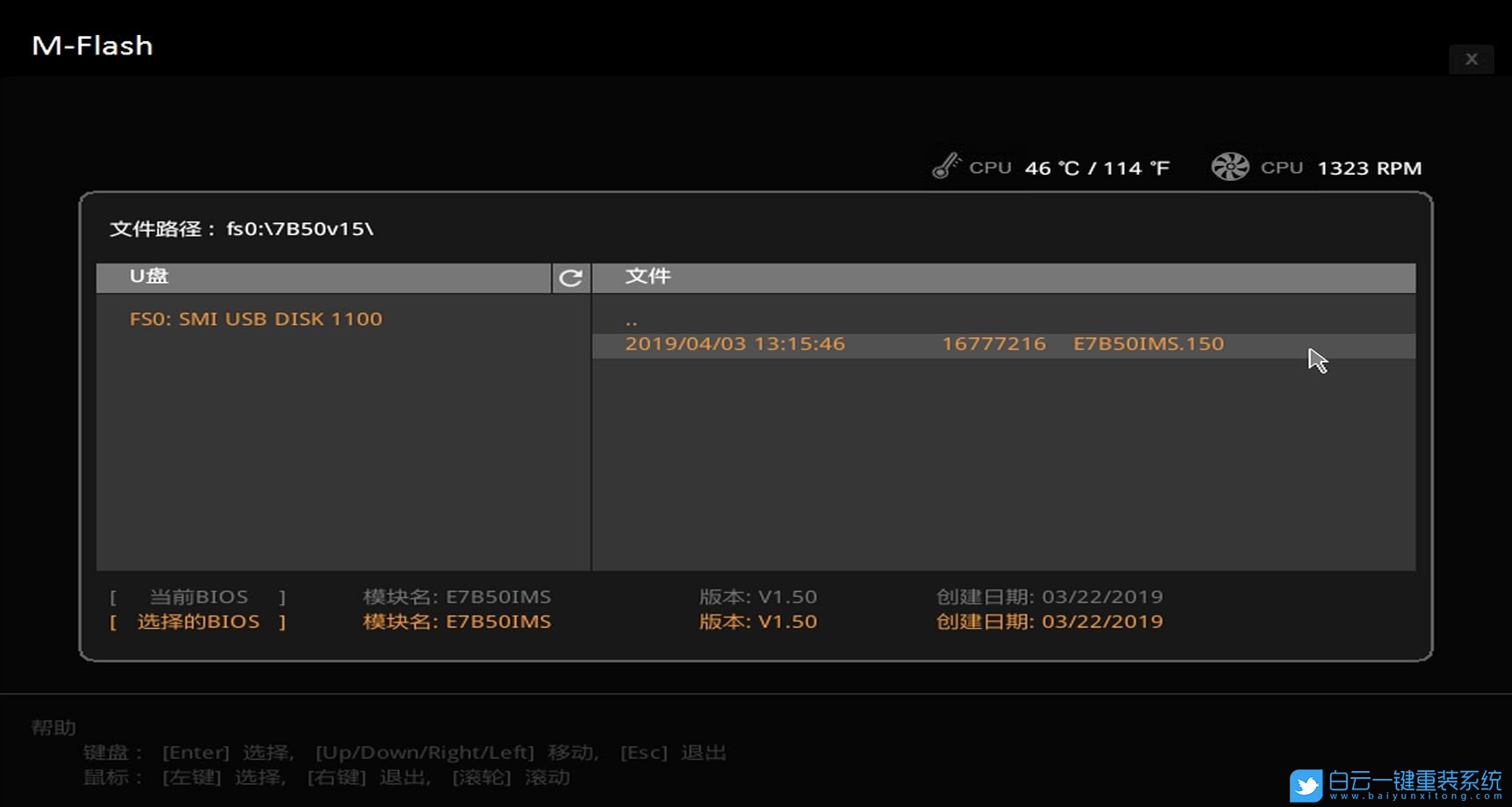Click the file date 2019/04/03 13:15:46
The width and height of the screenshot is (1512, 807).
(x=734, y=344)
